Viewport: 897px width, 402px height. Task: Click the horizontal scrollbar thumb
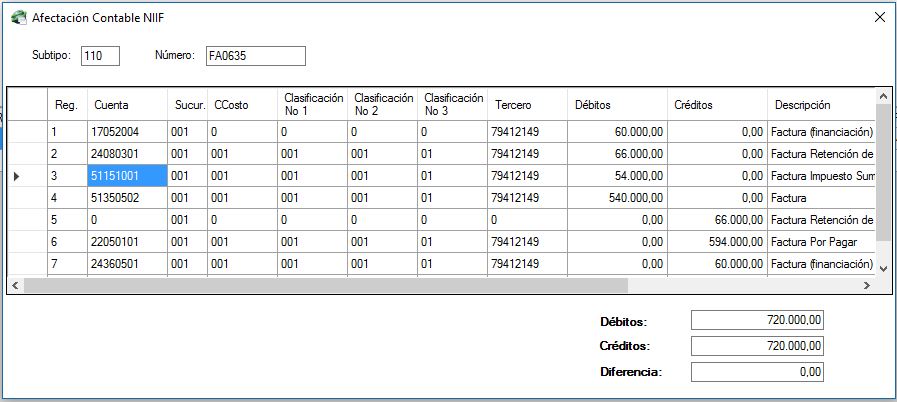[x=326, y=285]
